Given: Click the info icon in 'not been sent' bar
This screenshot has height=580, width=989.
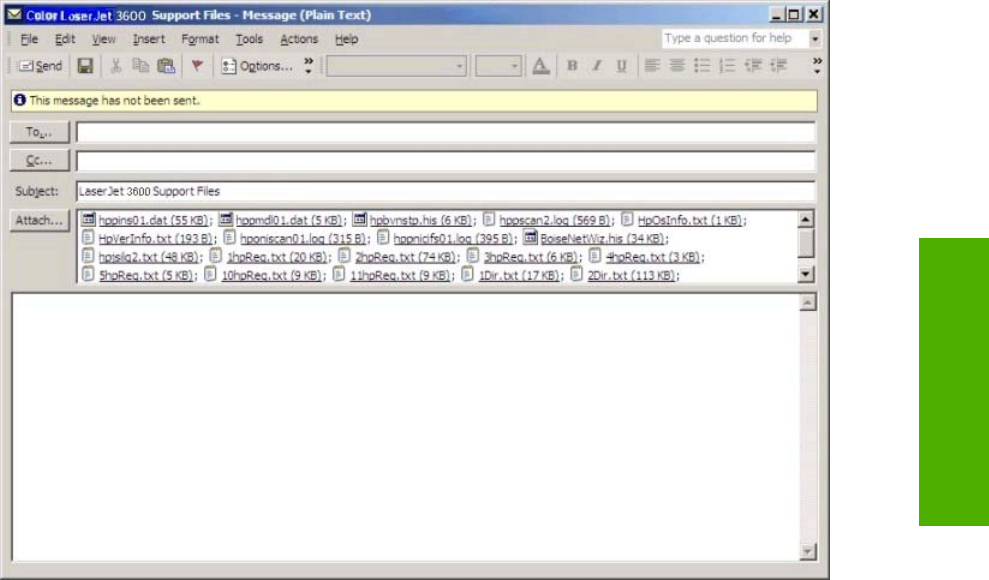Looking at the screenshot, I should click(20, 100).
